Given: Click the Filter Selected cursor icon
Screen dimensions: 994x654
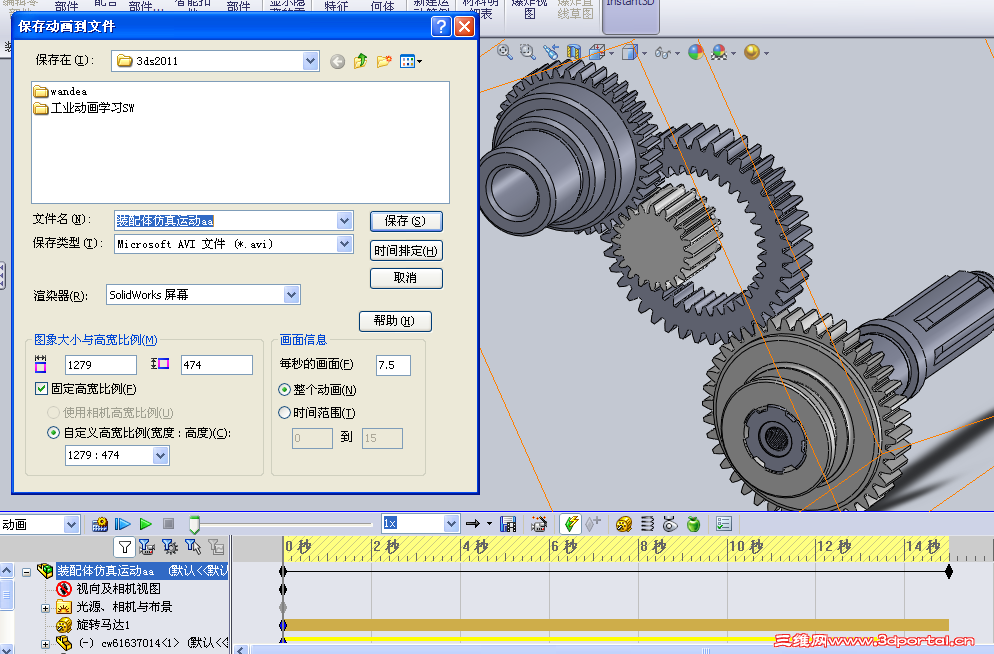Looking at the screenshot, I should click(193, 547).
